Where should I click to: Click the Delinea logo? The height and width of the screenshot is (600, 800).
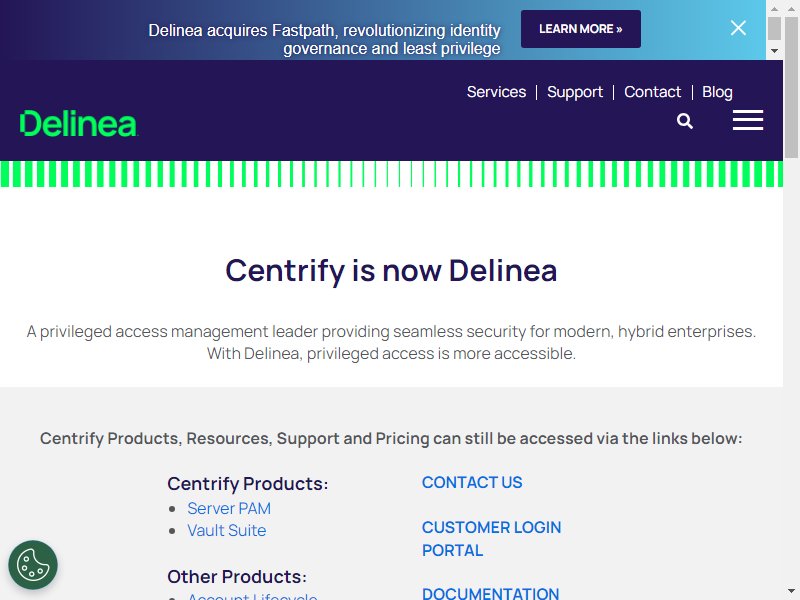pos(79,123)
